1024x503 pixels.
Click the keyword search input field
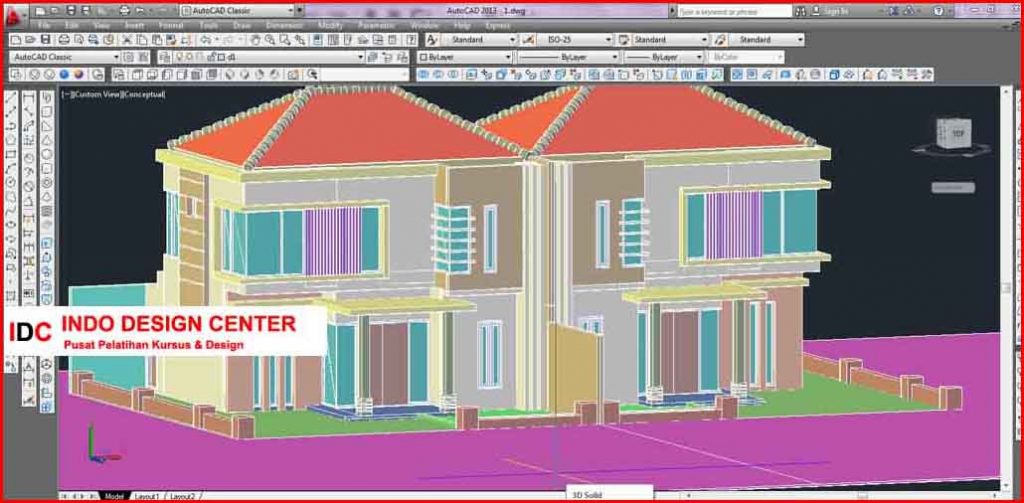point(734,11)
